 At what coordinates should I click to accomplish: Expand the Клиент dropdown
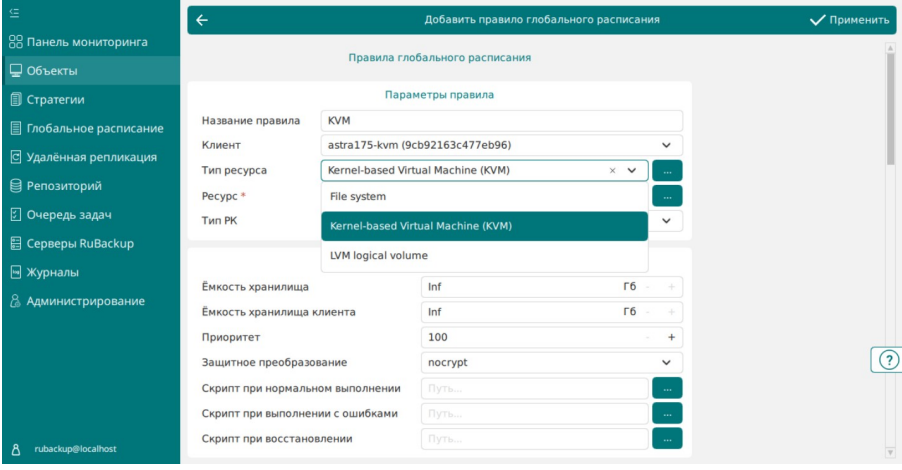coord(666,146)
